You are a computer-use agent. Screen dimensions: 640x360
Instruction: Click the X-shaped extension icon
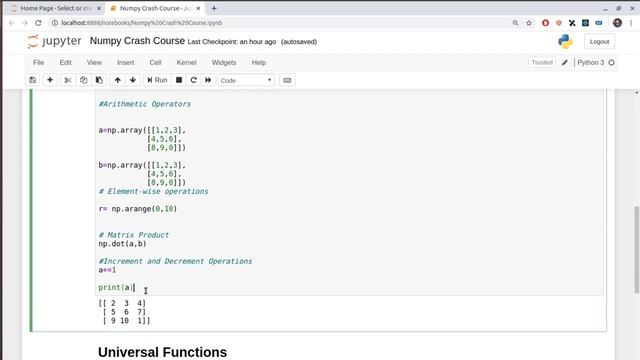(x=572, y=23)
